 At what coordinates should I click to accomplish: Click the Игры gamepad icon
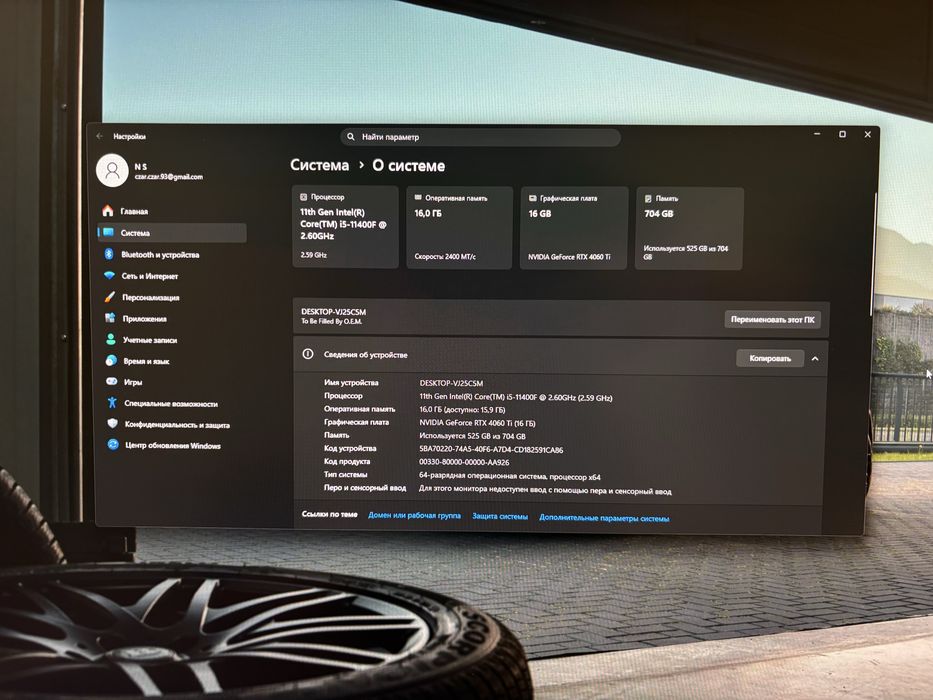tap(111, 382)
